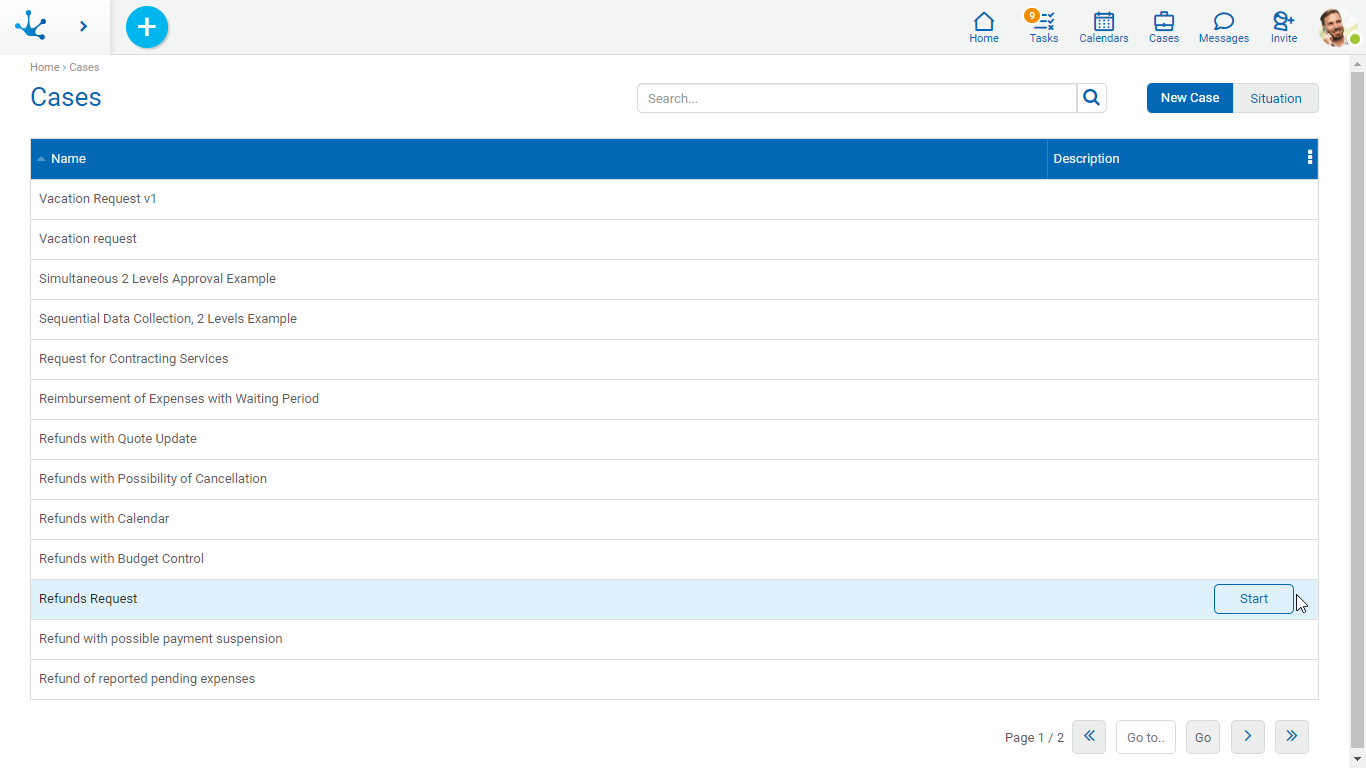Click the app logo in top-left corner
The image size is (1366, 768).
point(32,26)
